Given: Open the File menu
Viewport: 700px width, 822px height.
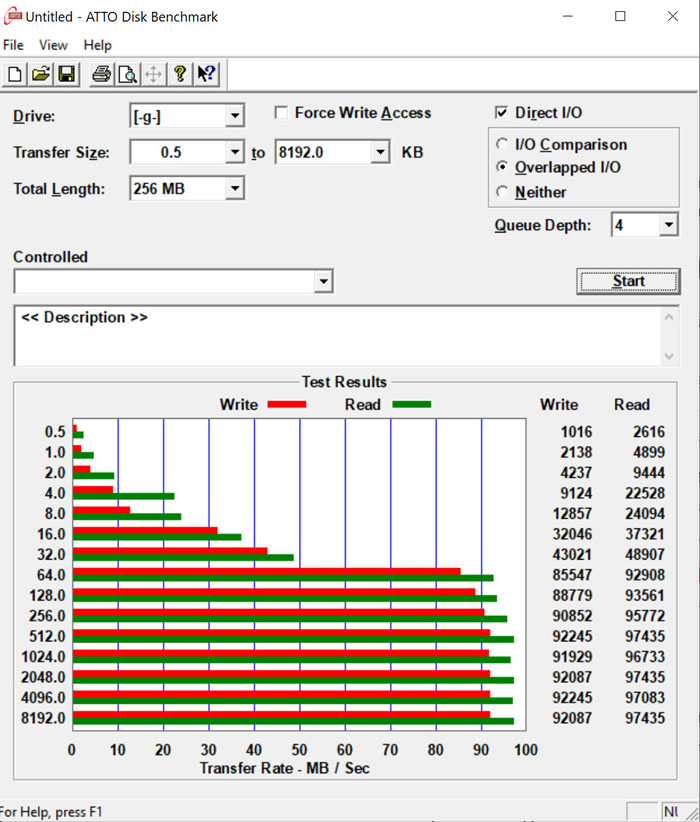Looking at the screenshot, I should pos(13,45).
